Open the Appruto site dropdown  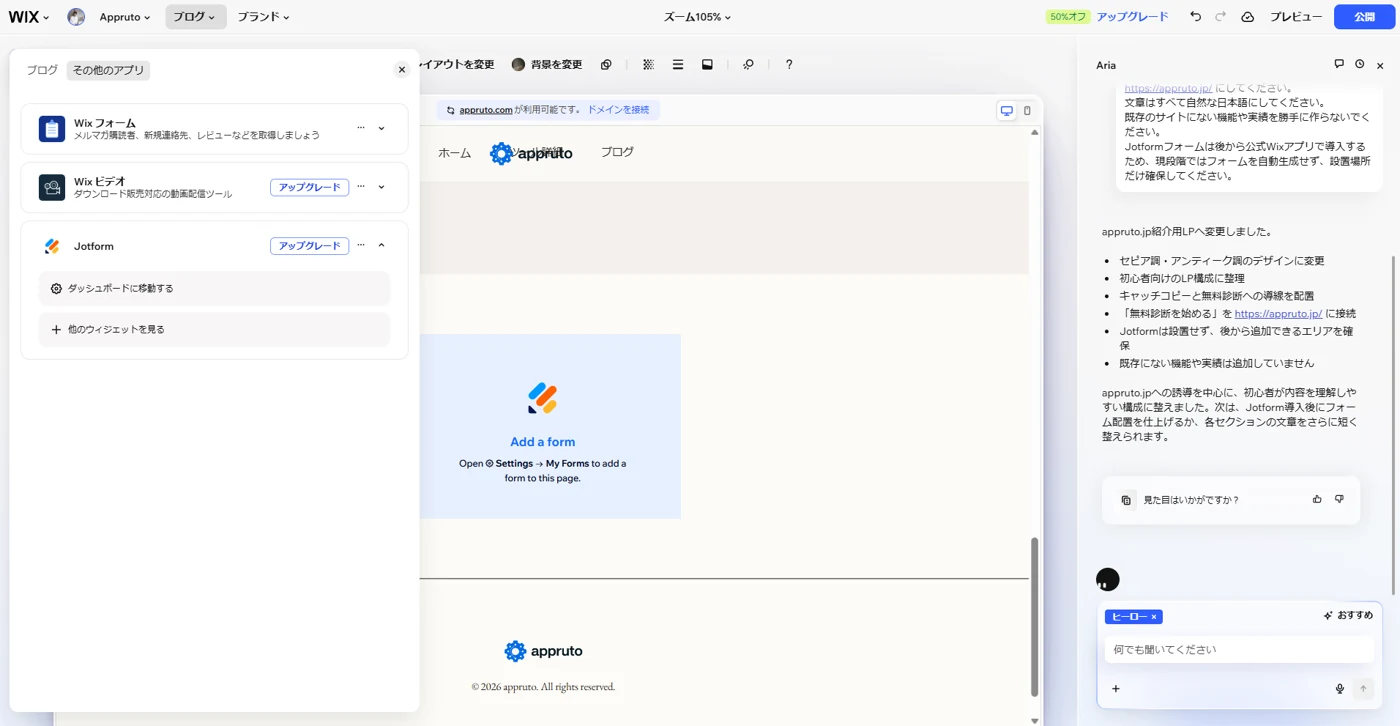[125, 17]
